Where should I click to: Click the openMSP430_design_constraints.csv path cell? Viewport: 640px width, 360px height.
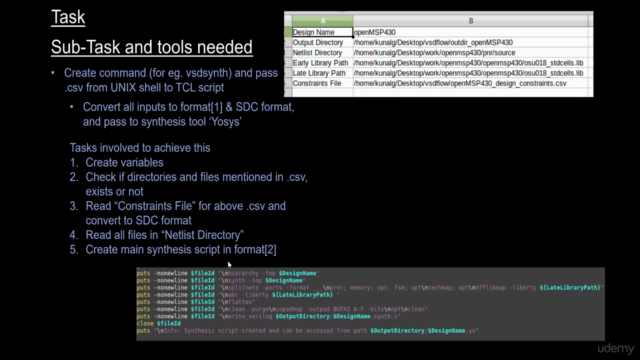(471, 83)
